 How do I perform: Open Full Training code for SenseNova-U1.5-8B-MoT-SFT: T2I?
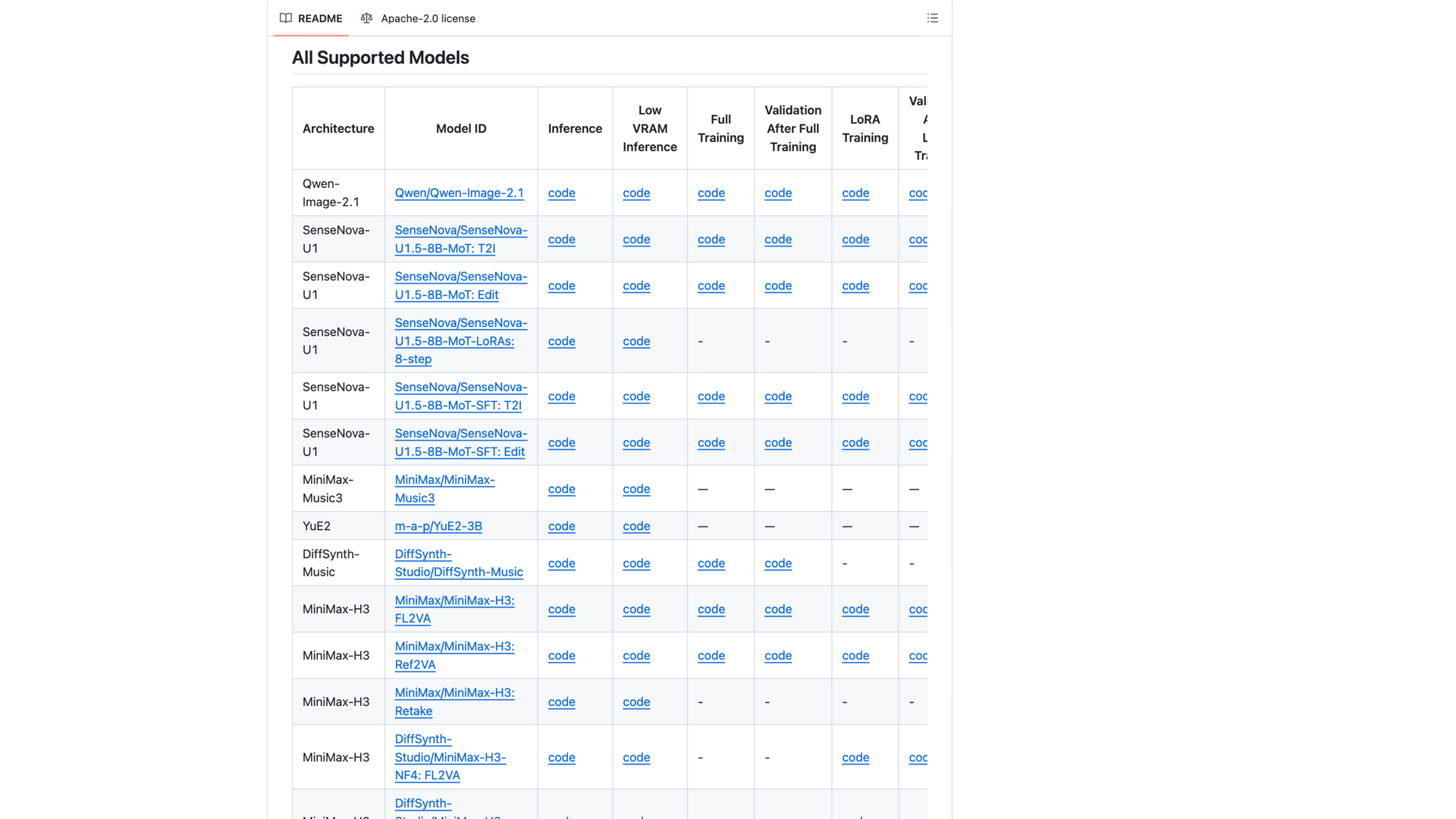(711, 396)
